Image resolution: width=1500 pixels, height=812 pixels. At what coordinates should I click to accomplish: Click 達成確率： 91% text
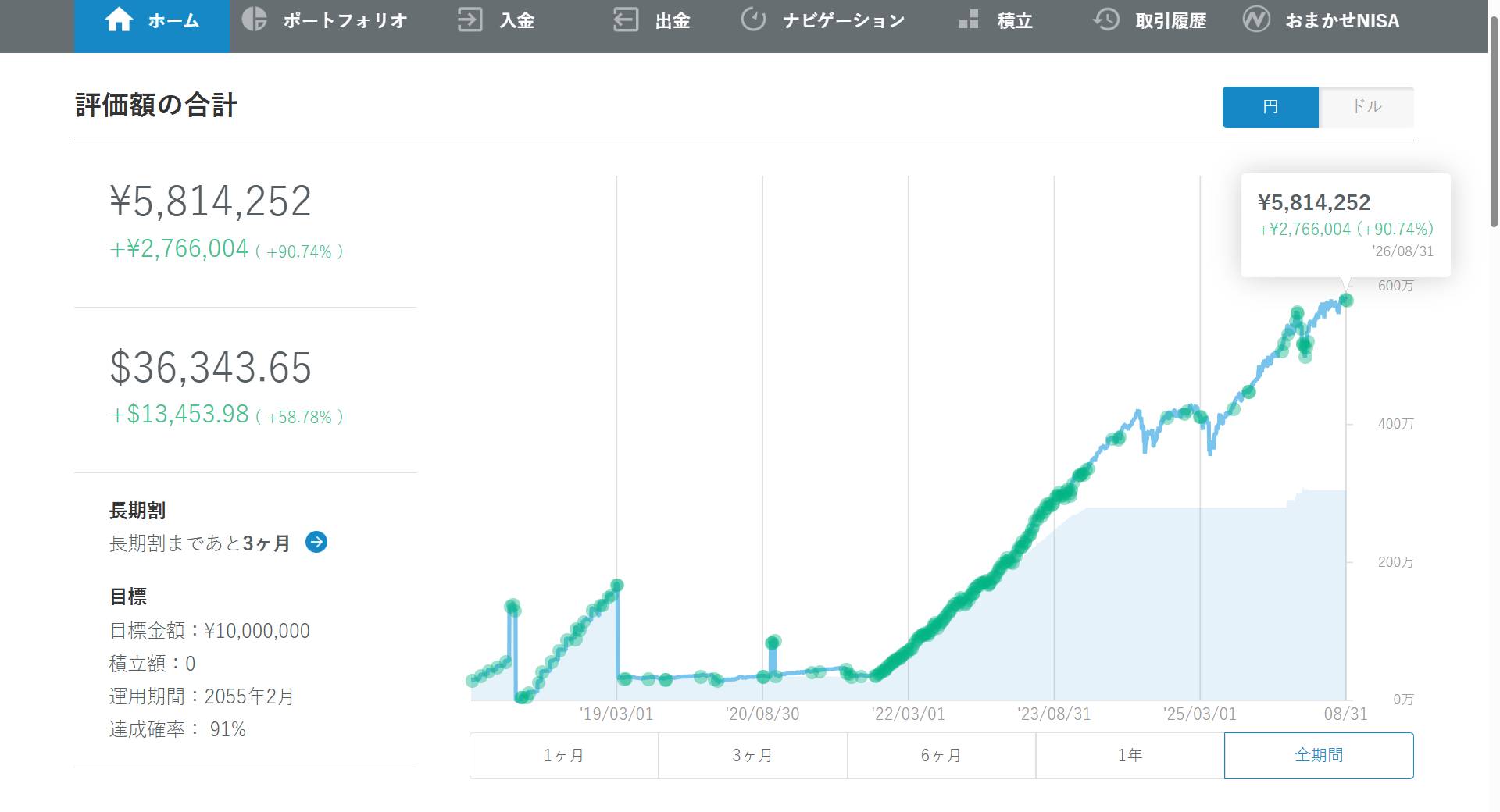177,729
